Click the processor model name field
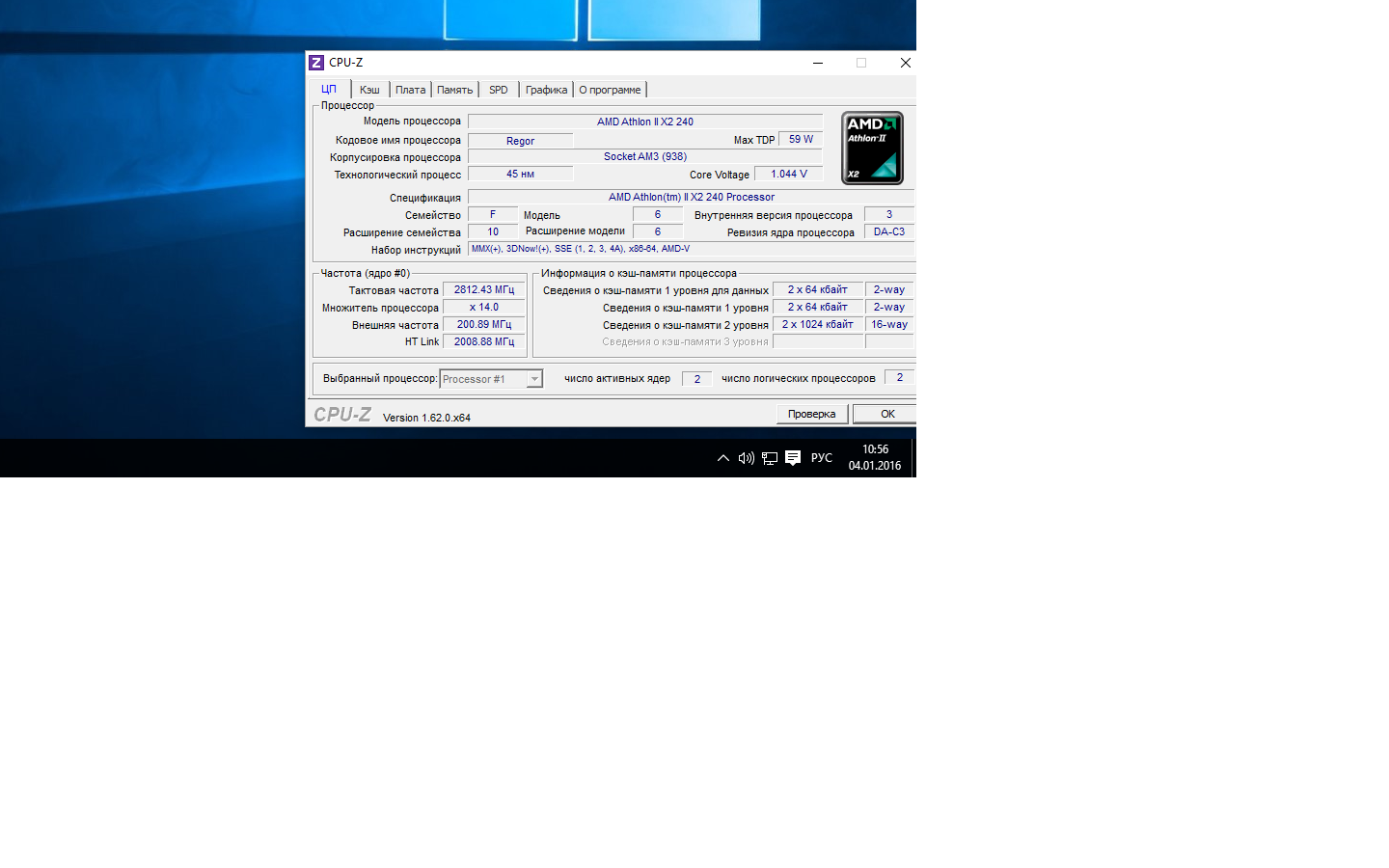This screenshot has width=1389, height=868. coord(644,122)
